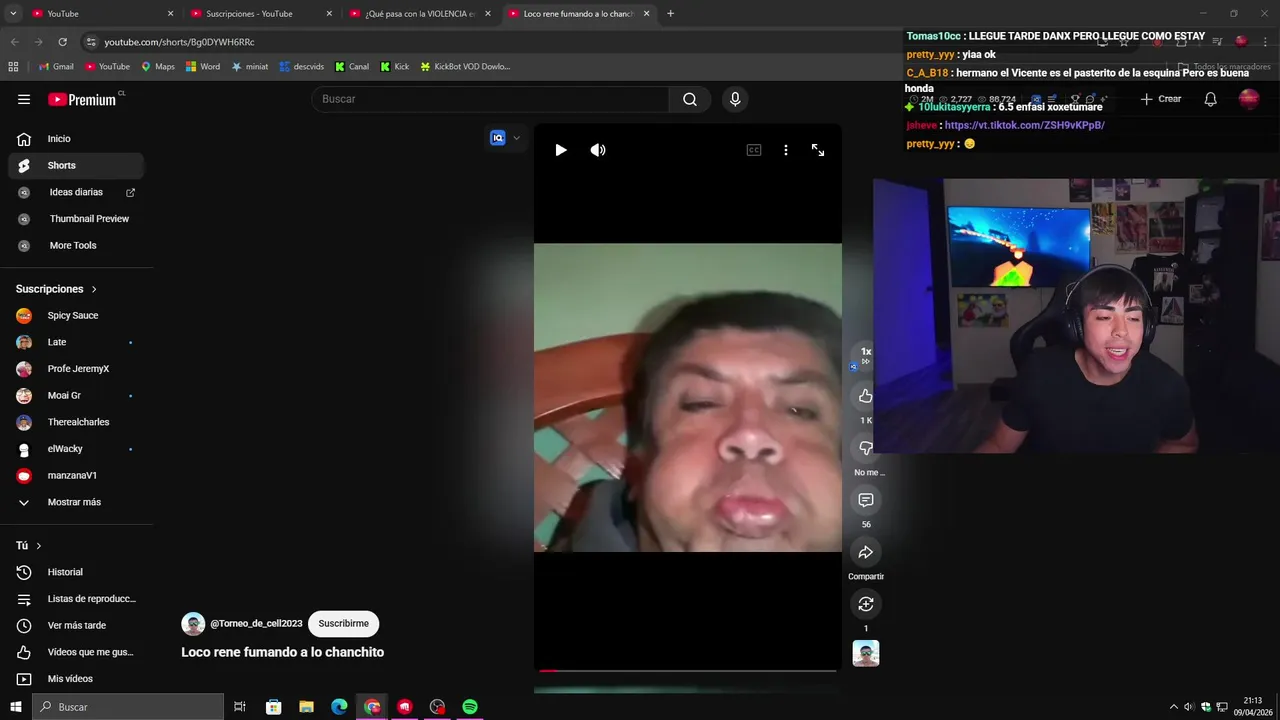Viewport: 1280px width, 720px height.
Task: Open Windows Start menu
Action: pos(15,707)
